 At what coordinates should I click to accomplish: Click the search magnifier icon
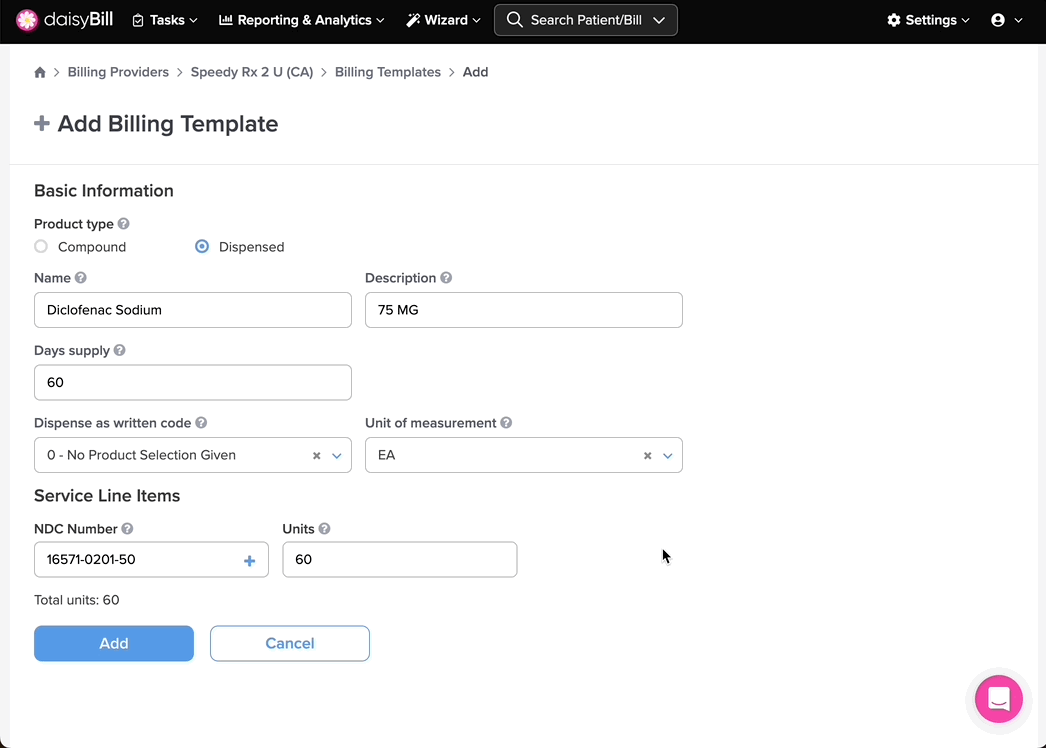click(514, 19)
